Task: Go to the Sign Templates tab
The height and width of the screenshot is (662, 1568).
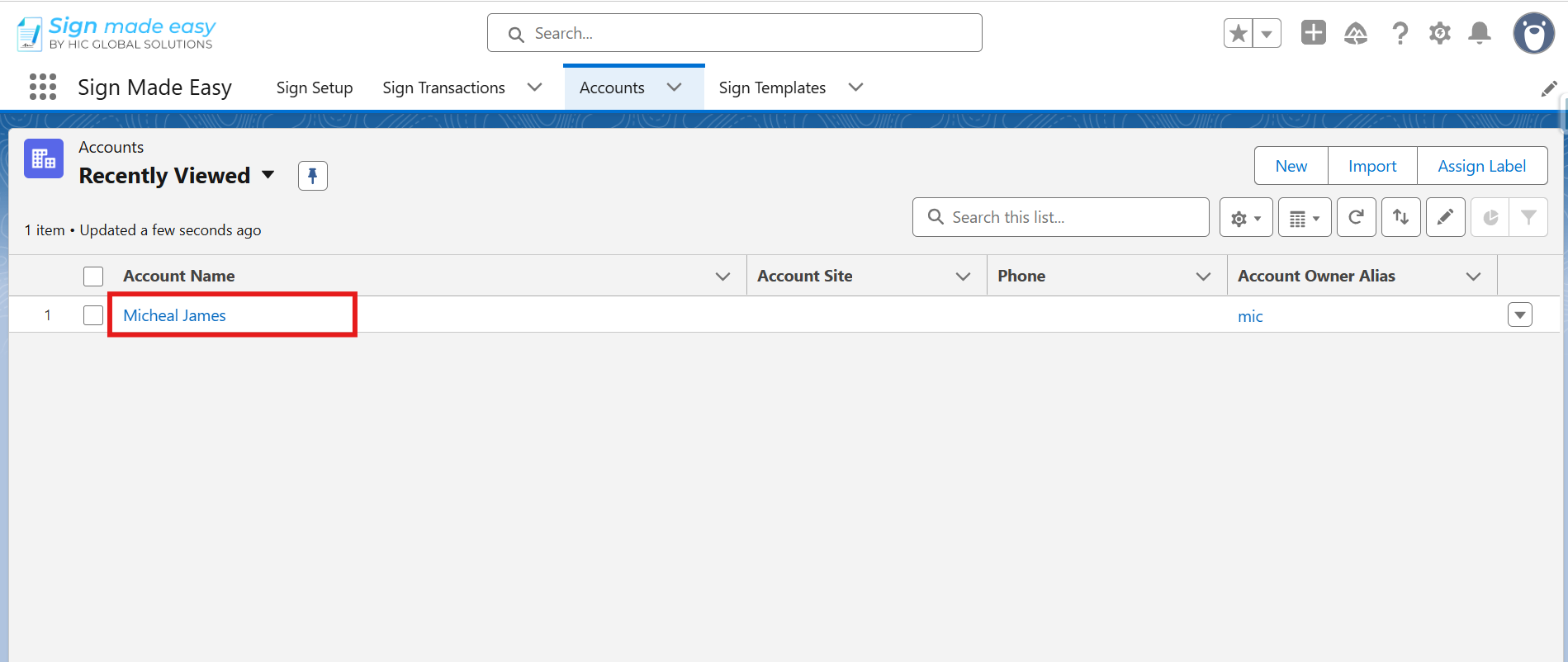Action: (x=772, y=87)
